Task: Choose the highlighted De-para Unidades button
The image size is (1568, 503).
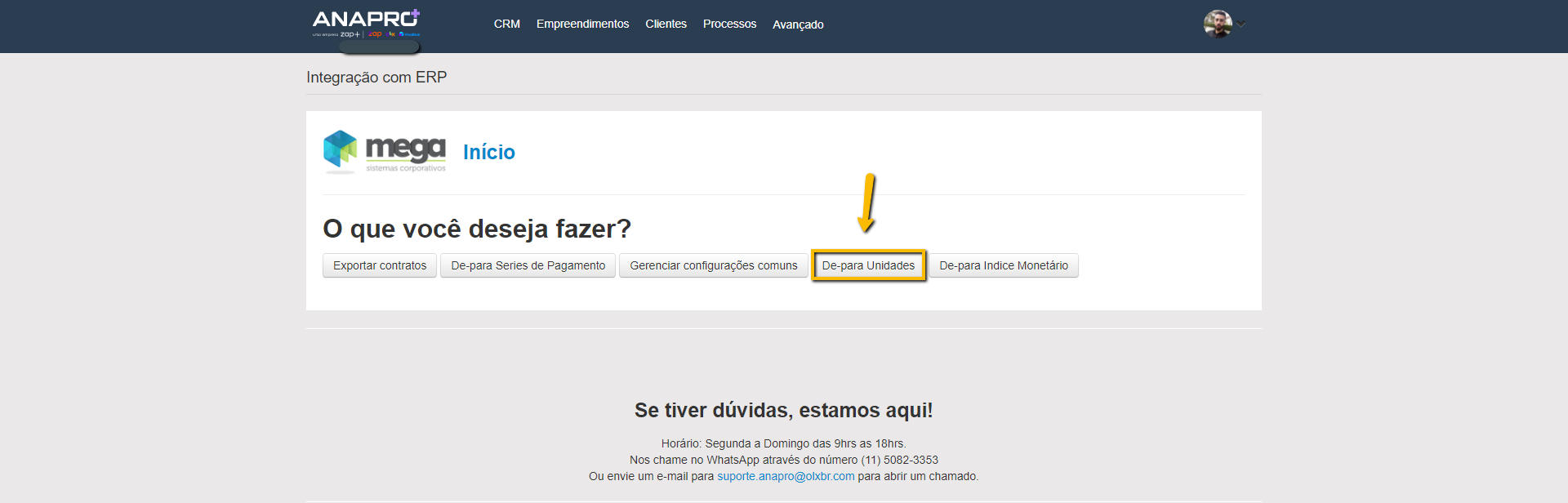Action: (x=868, y=265)
